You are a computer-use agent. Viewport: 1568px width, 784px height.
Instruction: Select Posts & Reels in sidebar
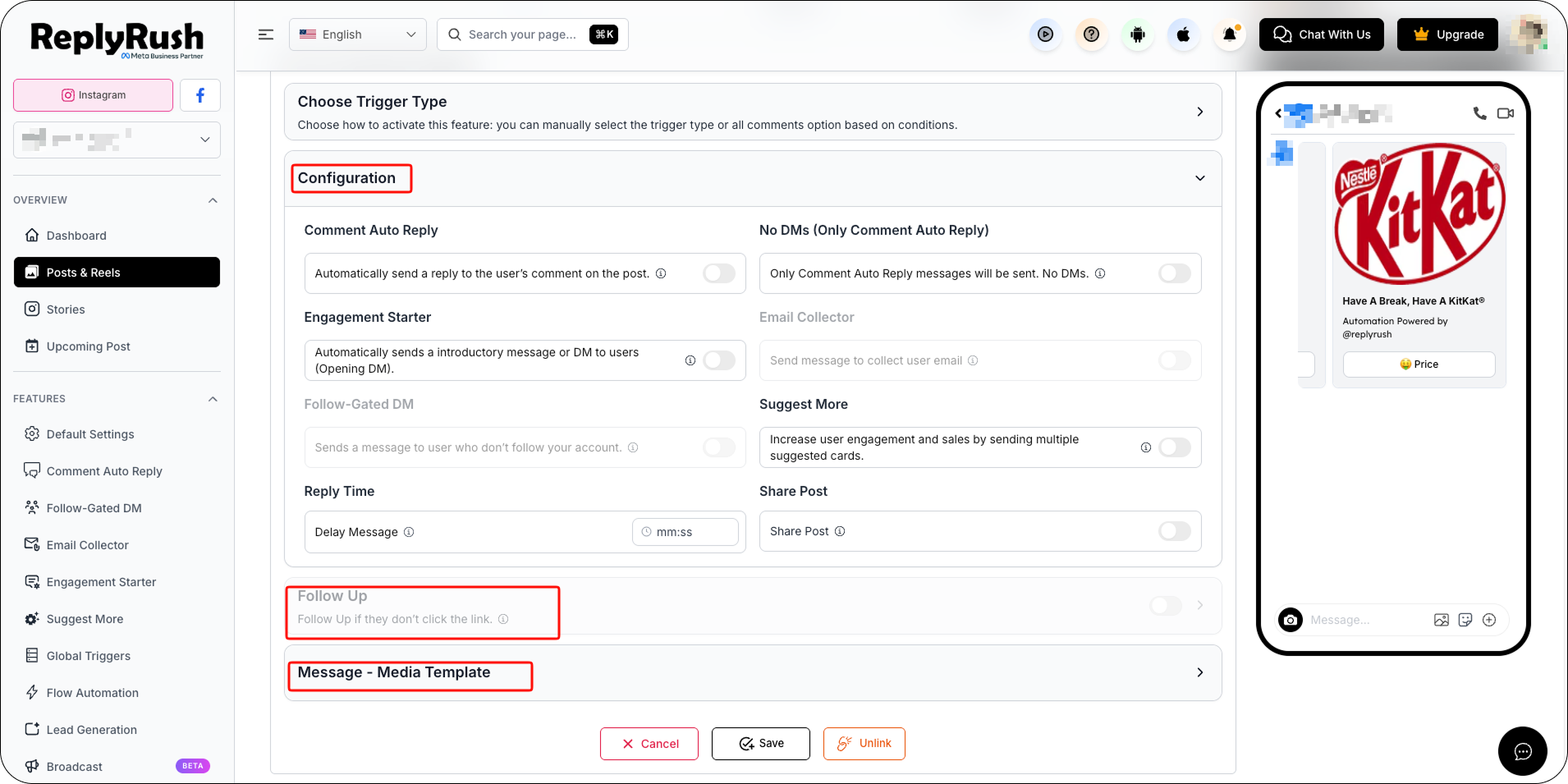(117, 273)
